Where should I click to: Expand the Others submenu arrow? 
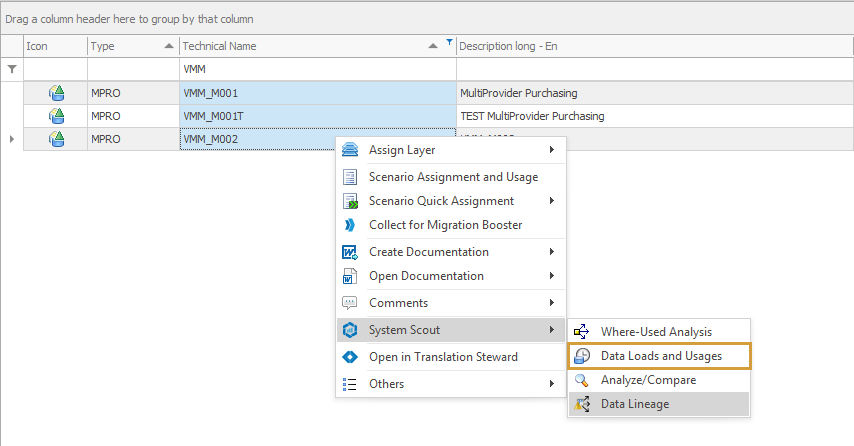[x=551, y=384]
